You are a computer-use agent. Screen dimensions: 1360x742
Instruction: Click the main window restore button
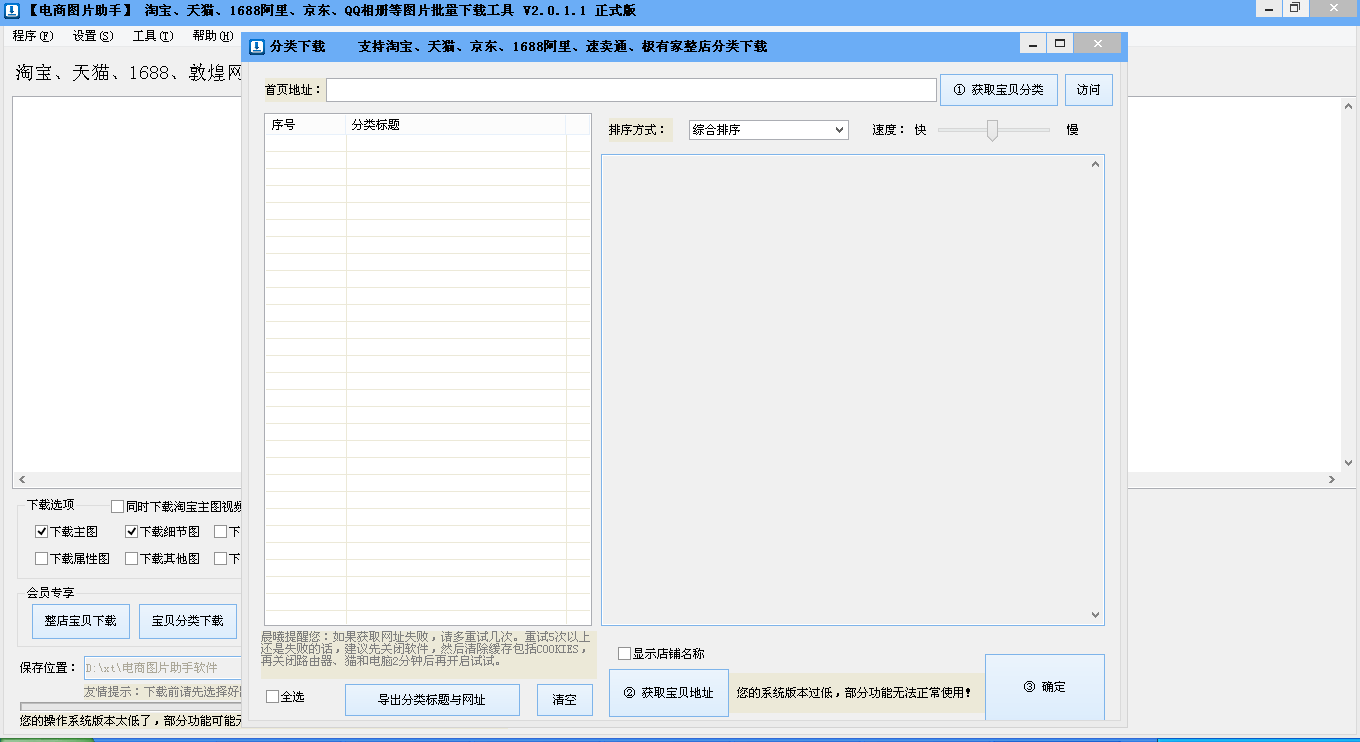[x=1296, y=8]
